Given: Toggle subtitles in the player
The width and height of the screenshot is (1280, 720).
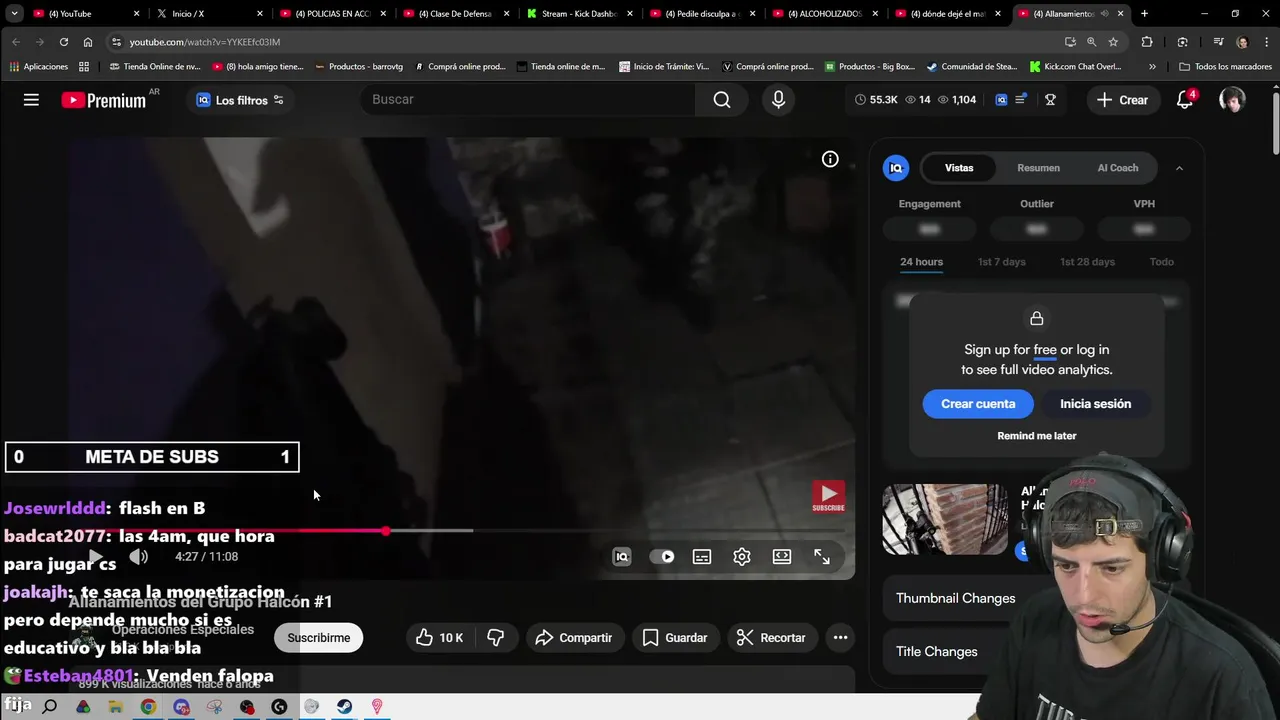Looking at the screenshot, I should tap(702, 557).
